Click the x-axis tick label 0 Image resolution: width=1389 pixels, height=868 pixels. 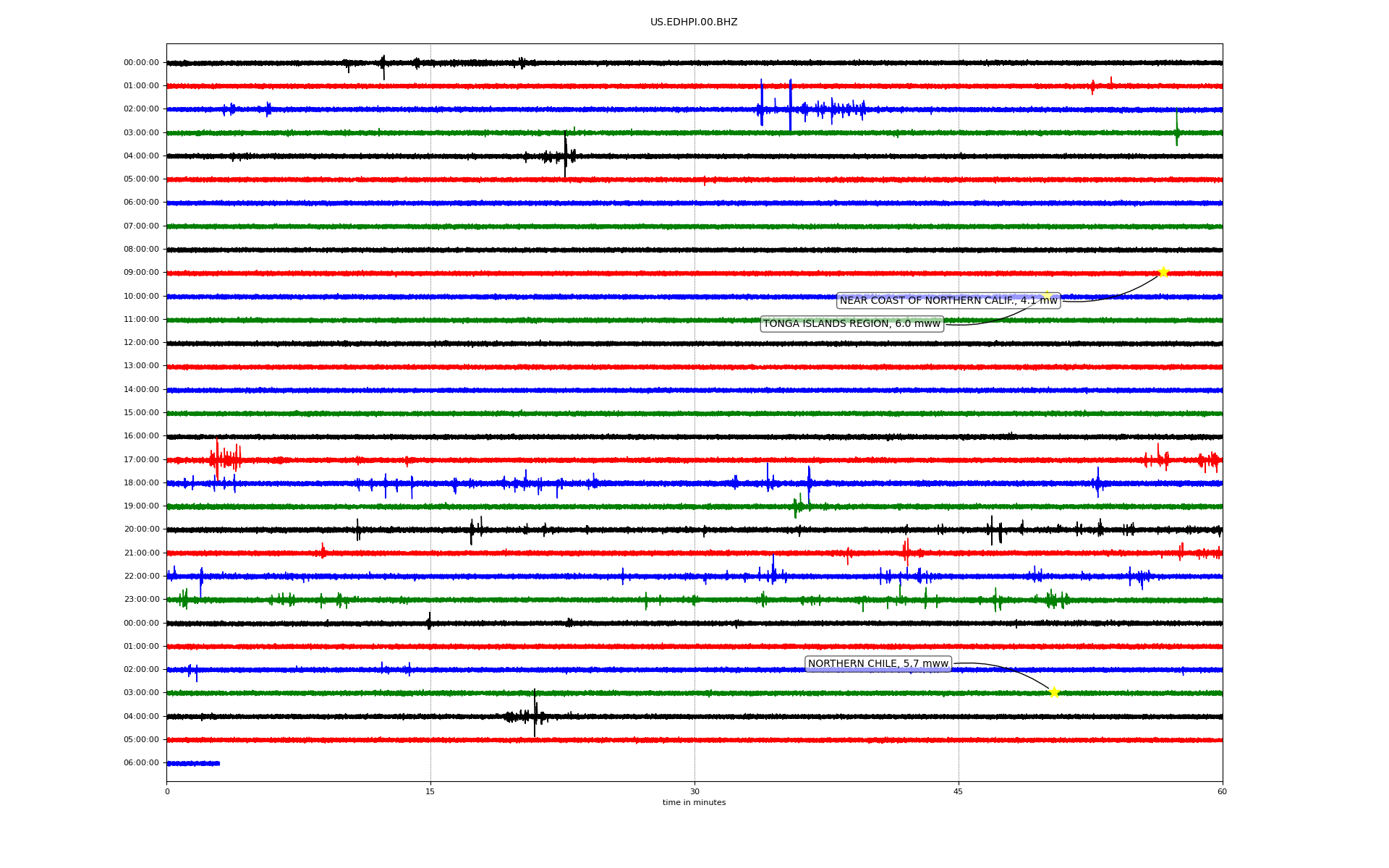(x=167, y=791)
